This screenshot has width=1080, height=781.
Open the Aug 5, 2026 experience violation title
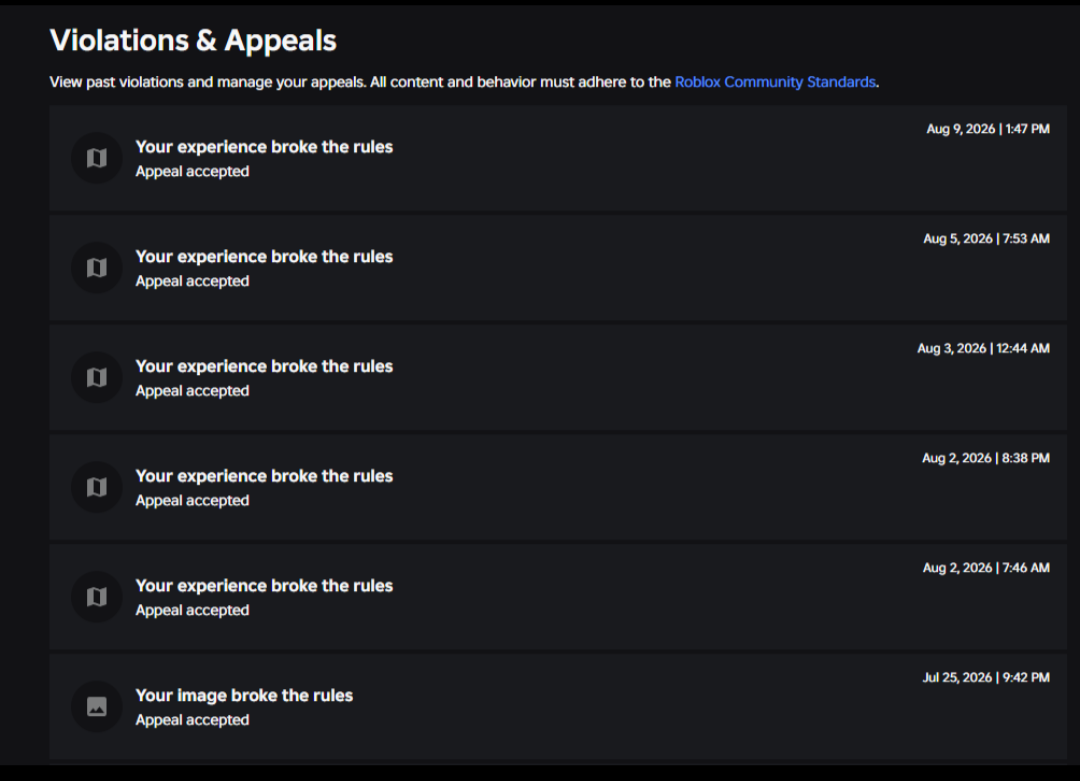coord(264,256)
